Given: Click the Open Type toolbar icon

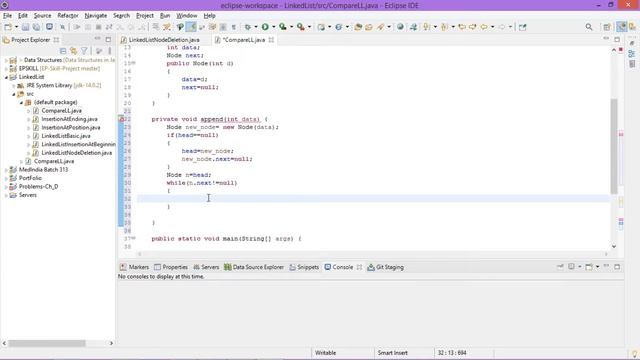Looking at the screenshot, I should pyautogui.click(x=358, y=27).
